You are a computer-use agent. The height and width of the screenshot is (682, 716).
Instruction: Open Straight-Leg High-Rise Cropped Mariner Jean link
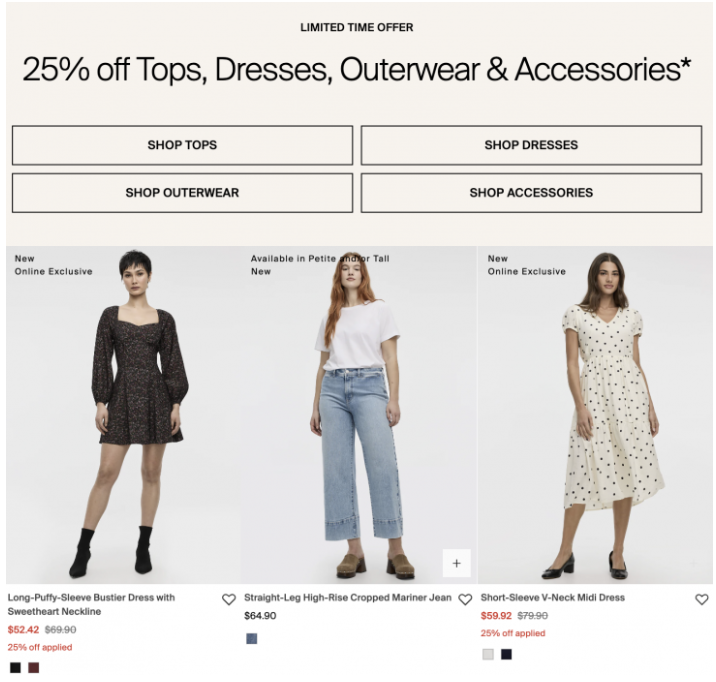click(x=347, y=598)
